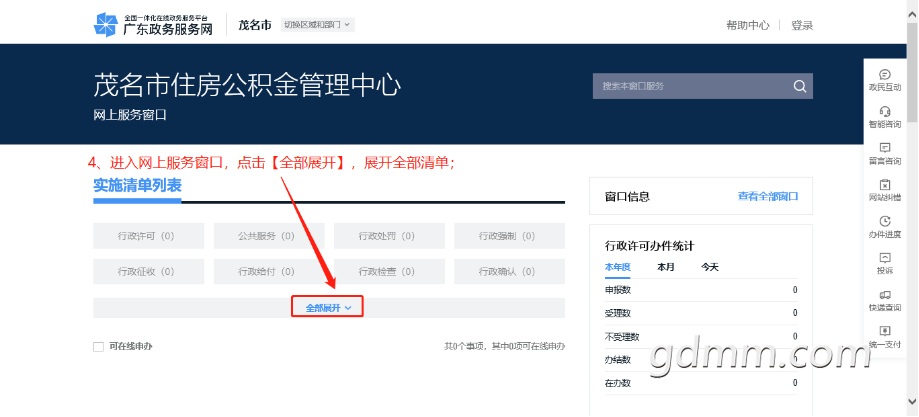
Task: Open 快递查询 truck icon
Action: (885, 300)
